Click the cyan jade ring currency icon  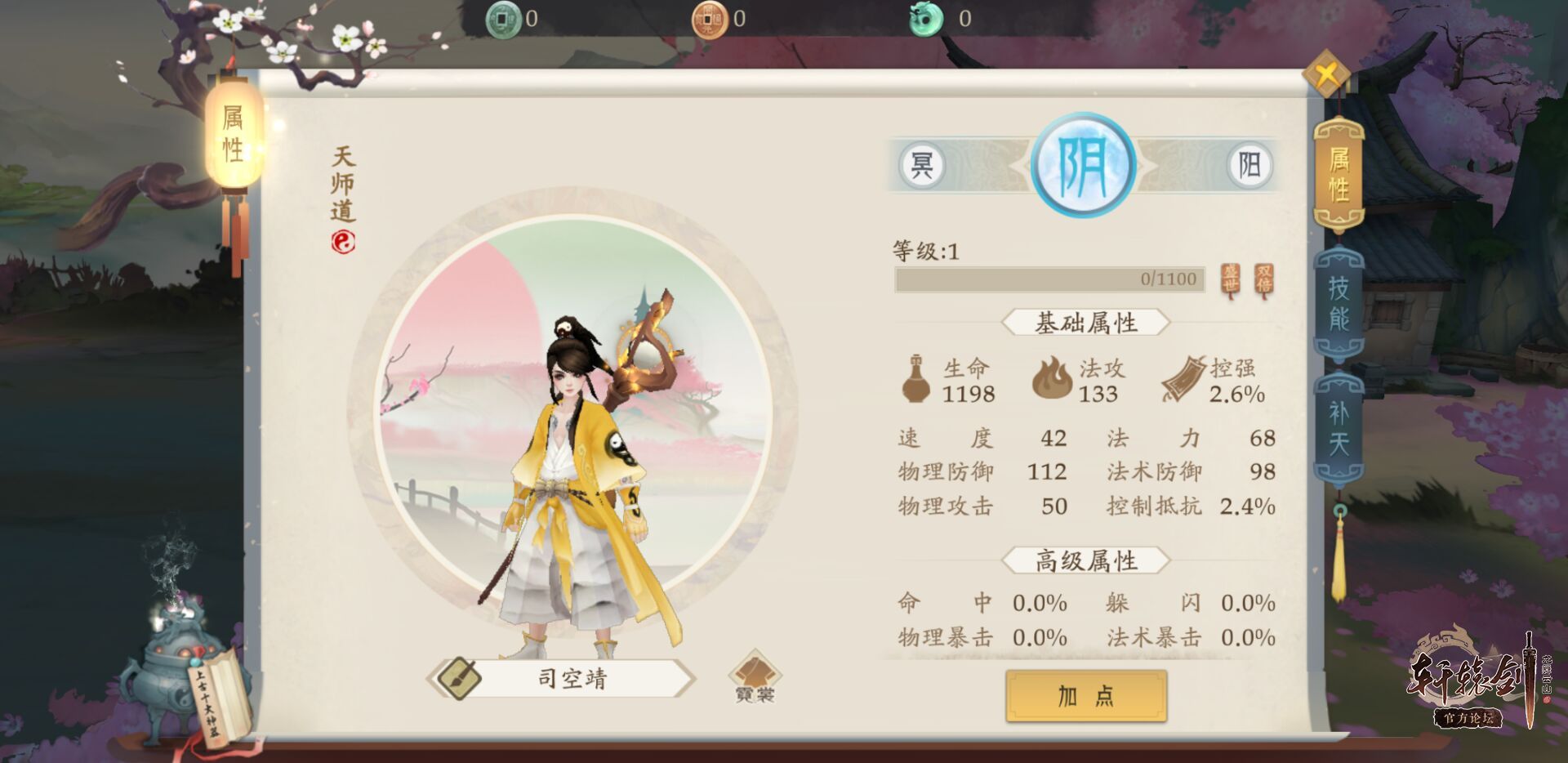click(x=926, y=19)
